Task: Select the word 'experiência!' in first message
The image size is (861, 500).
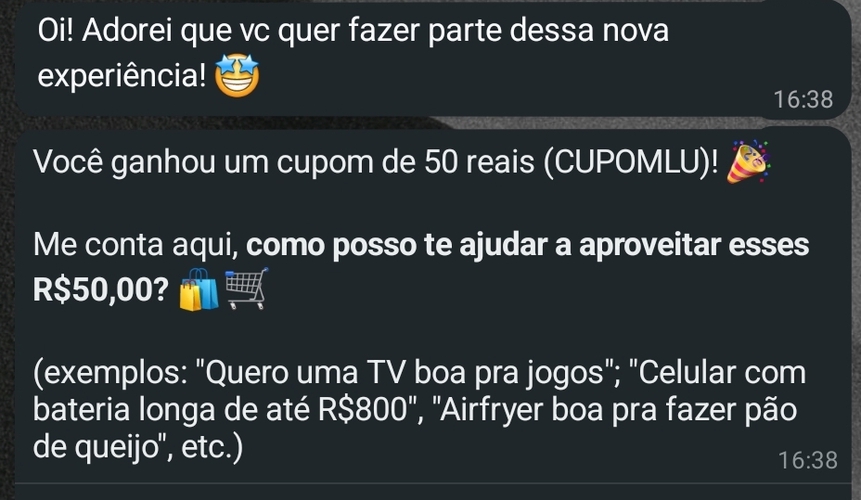Action: point(121,76)
